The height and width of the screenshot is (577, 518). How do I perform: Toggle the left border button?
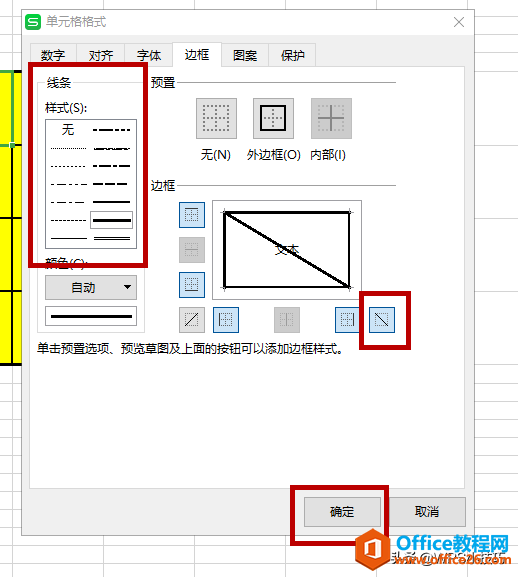click(x=226, y=320)
